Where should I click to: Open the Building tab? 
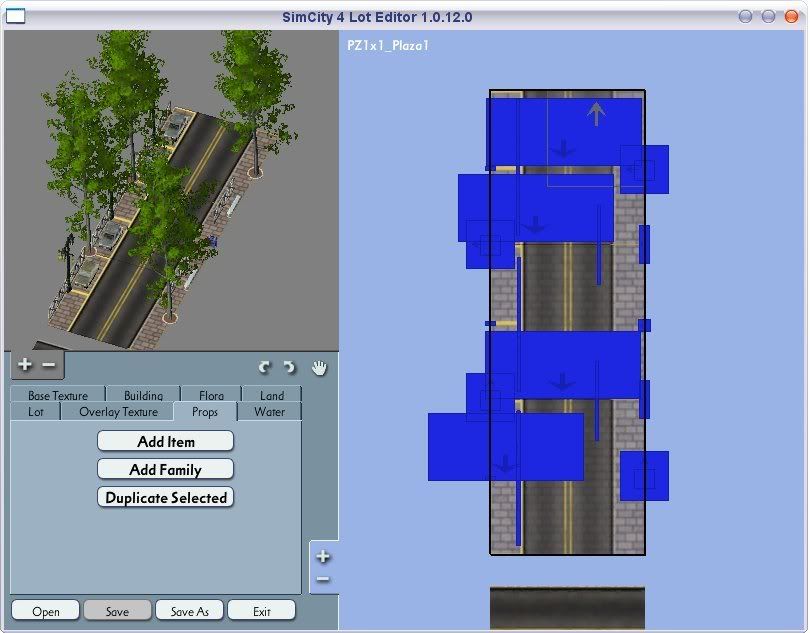coord(143,395)
